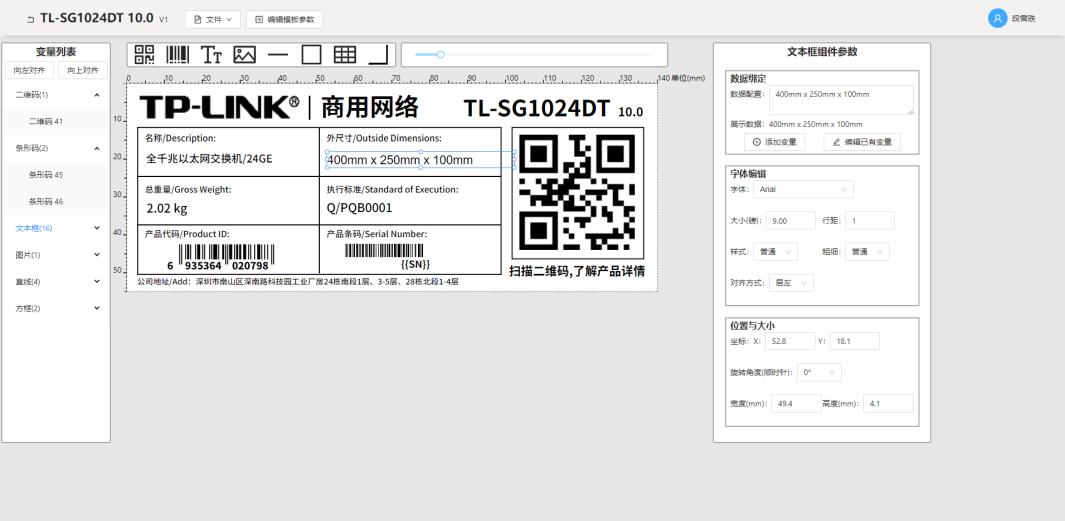The width and height of the screenshot is (1065, 521).
Task: Click 添加变量 button
Action: click(x=775, y=142)
